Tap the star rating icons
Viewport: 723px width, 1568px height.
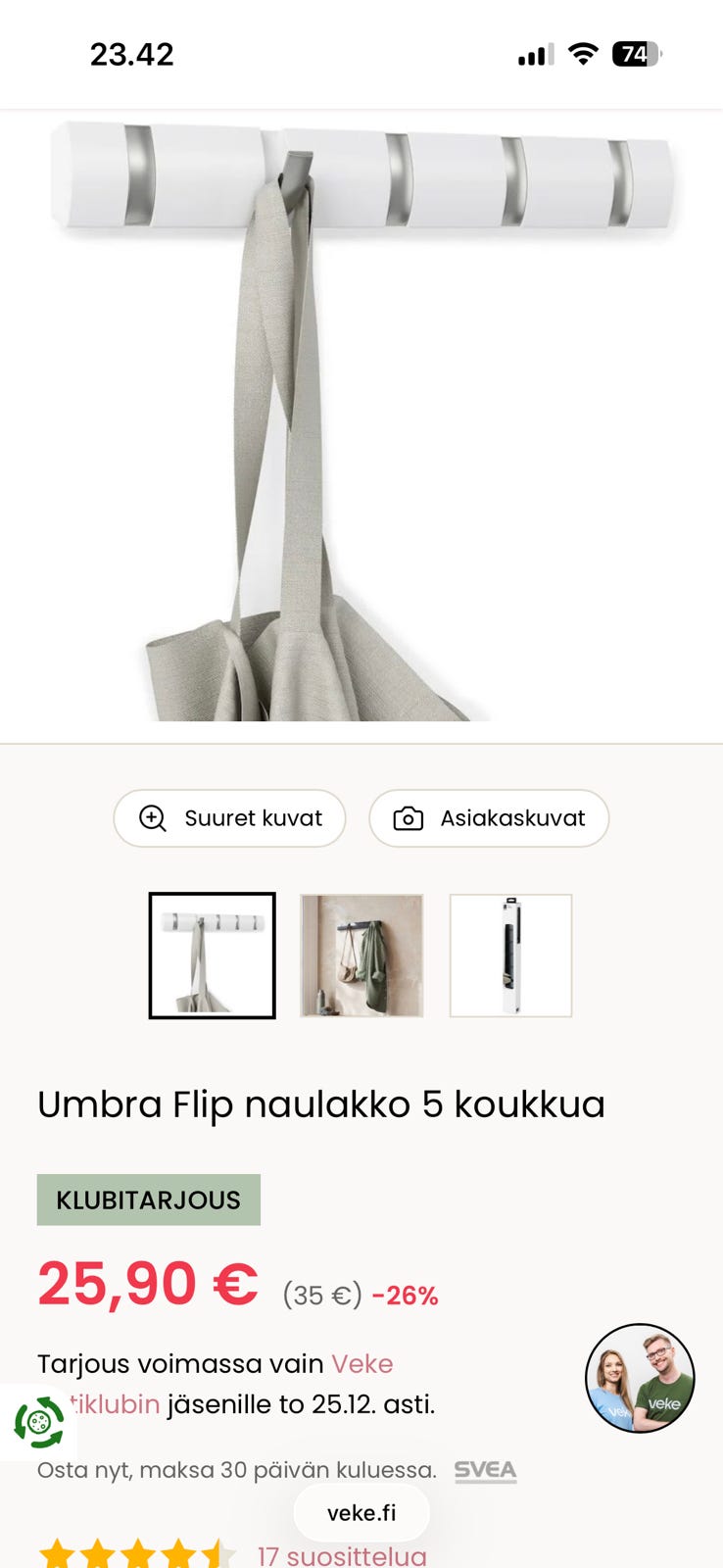137,1554
